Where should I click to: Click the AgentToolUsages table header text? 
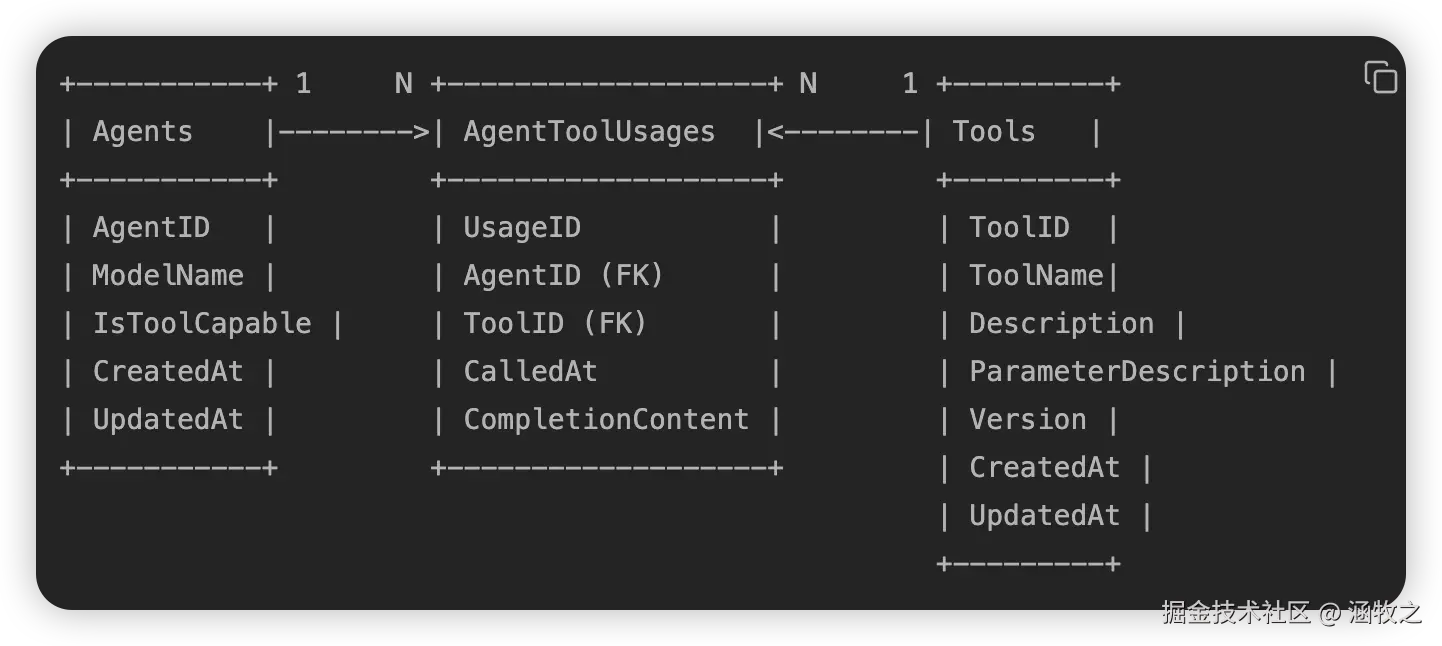click(x=589, y=132)
